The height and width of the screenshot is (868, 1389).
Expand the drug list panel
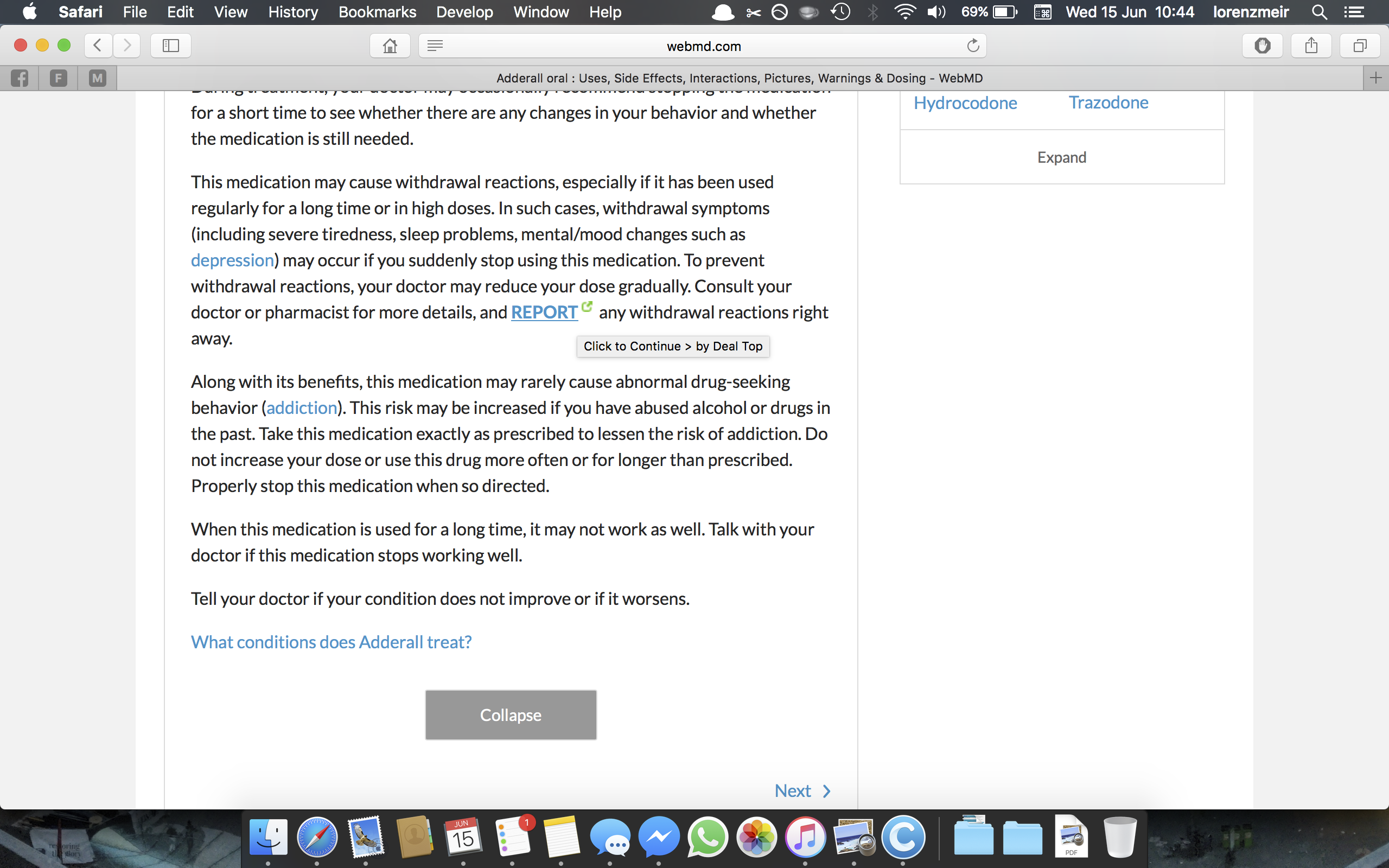(1062, 157)
